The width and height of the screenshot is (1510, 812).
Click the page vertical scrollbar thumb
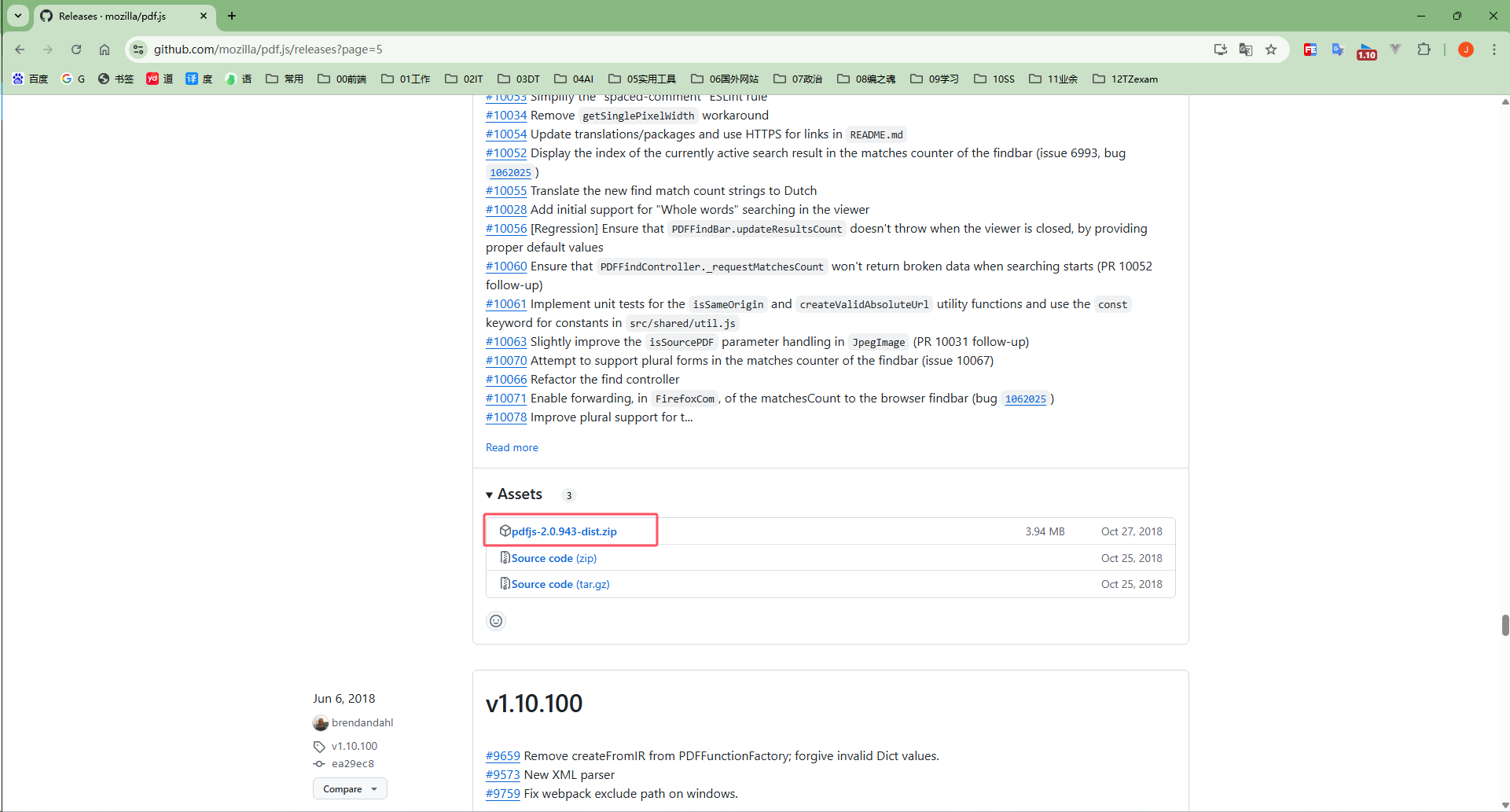1504,625
